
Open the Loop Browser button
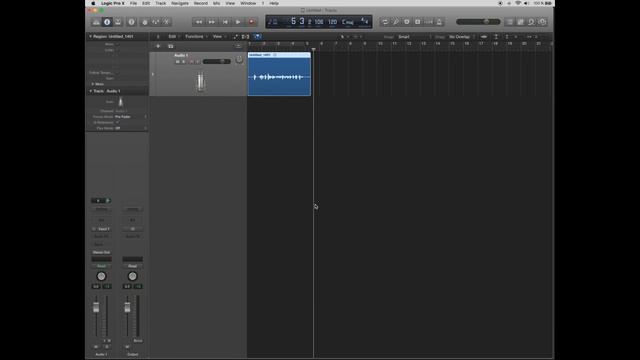(531, 22)
